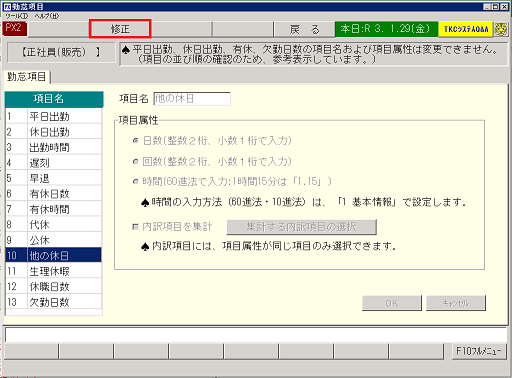Viewport: 512px width, 378px height.
Task: Click the 戻る button
Action: 304,30
